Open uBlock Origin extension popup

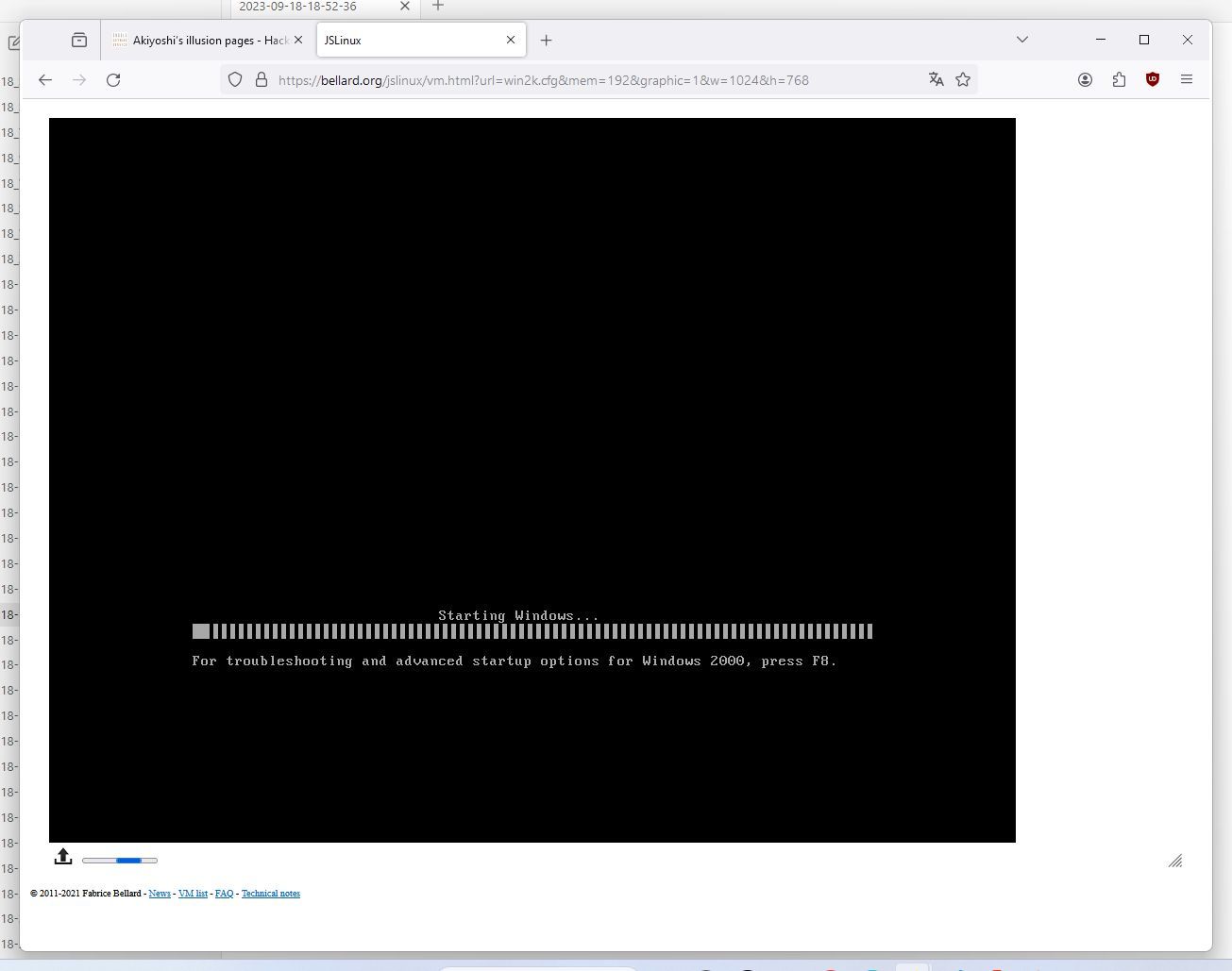point(1153,80)
